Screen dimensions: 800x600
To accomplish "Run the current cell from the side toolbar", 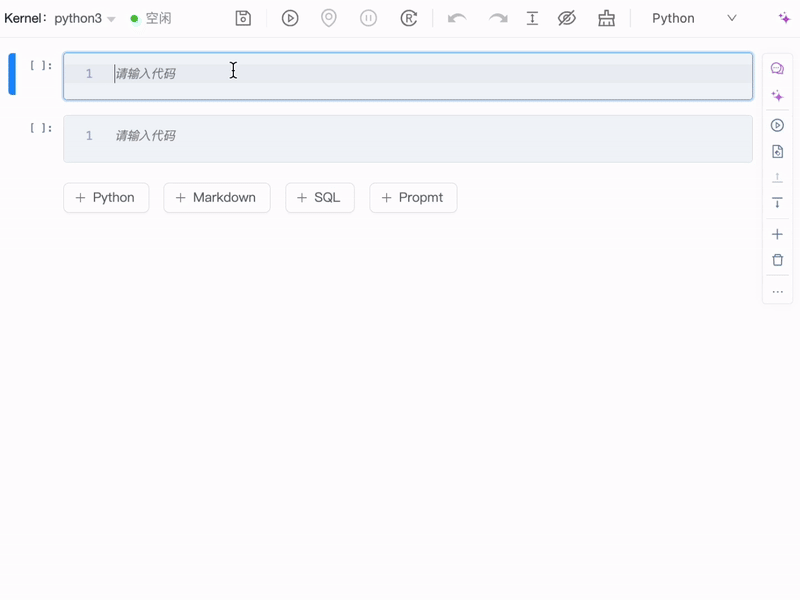I will [777, 125].
